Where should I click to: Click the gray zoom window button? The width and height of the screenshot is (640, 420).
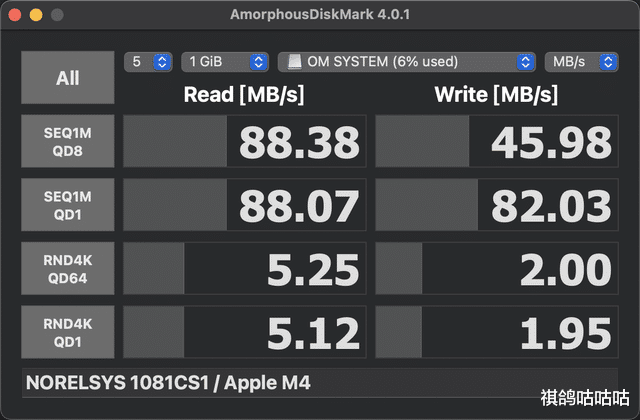(57, 16)
